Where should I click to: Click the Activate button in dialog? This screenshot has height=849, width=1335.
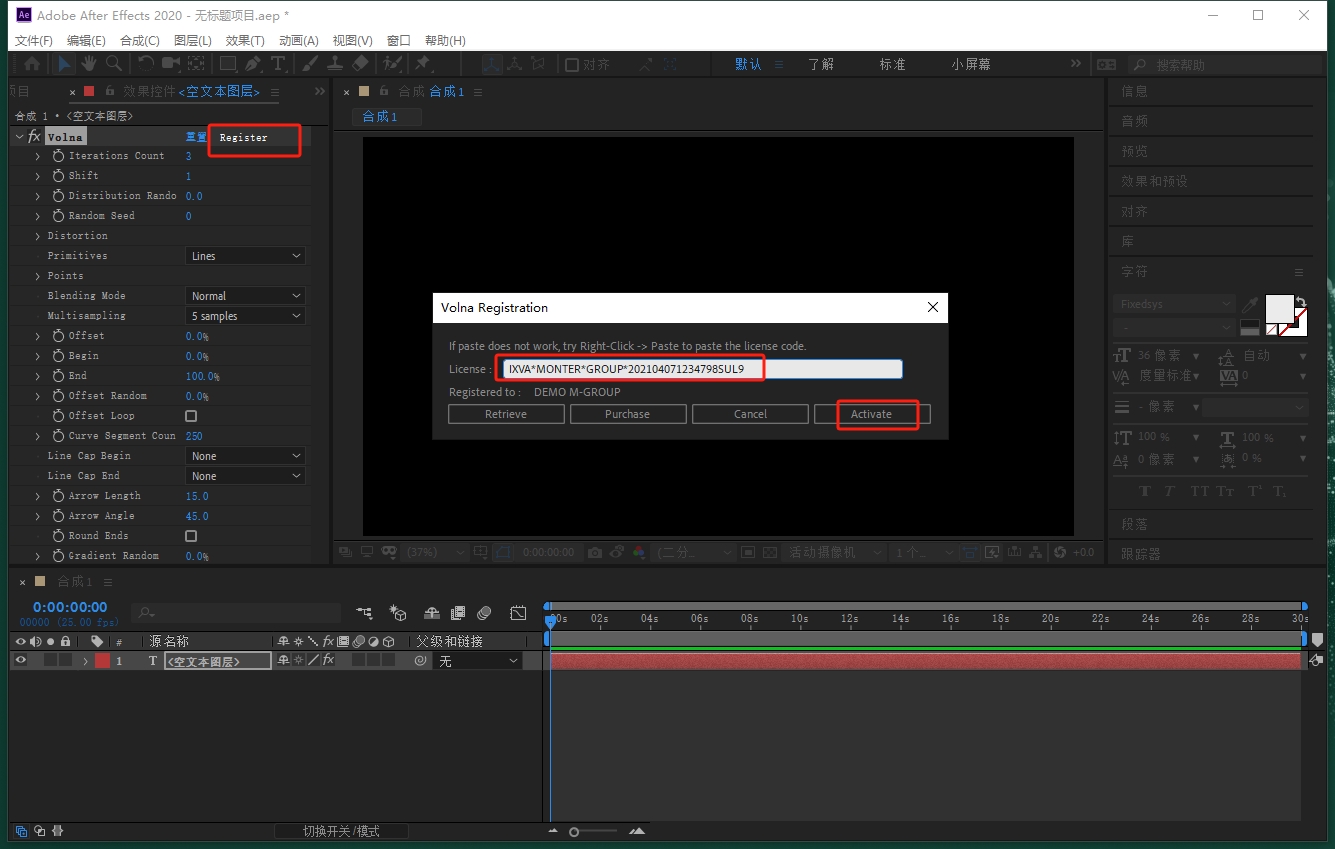pyautogui.click(x=871, y=414)
